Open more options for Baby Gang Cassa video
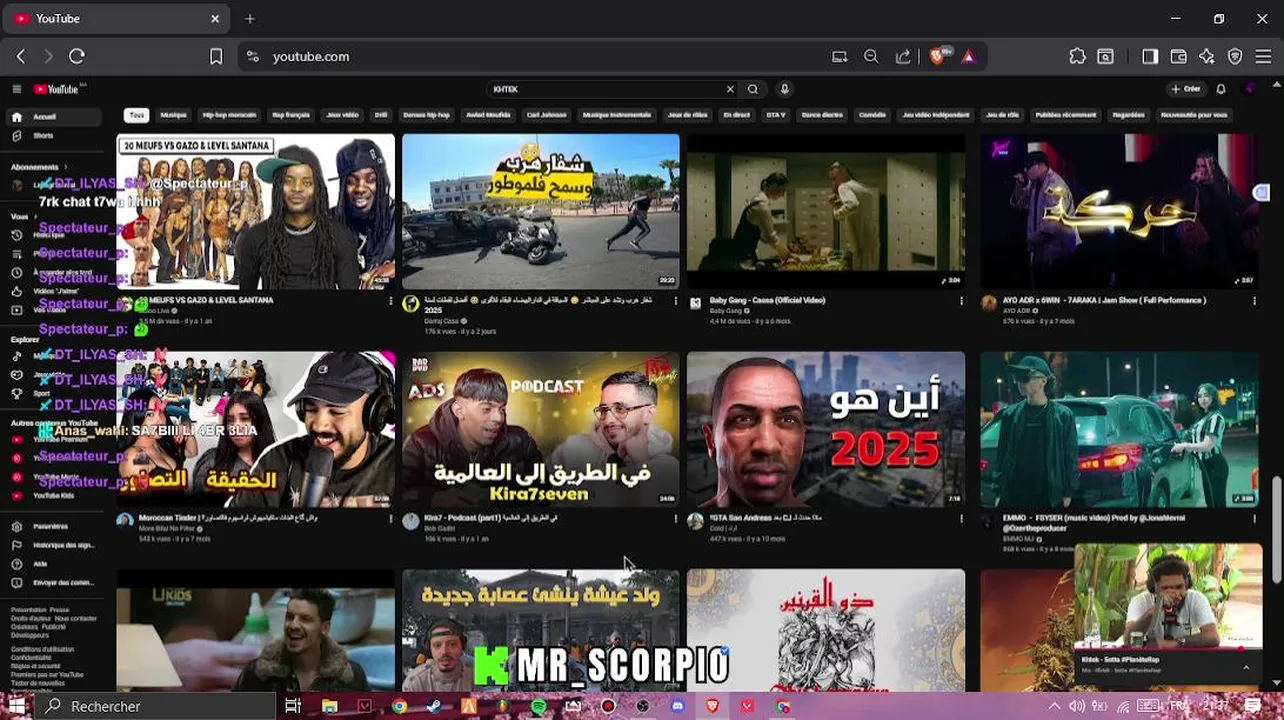The height and width of the screenshot is (720, 1284). pos(961,301)
